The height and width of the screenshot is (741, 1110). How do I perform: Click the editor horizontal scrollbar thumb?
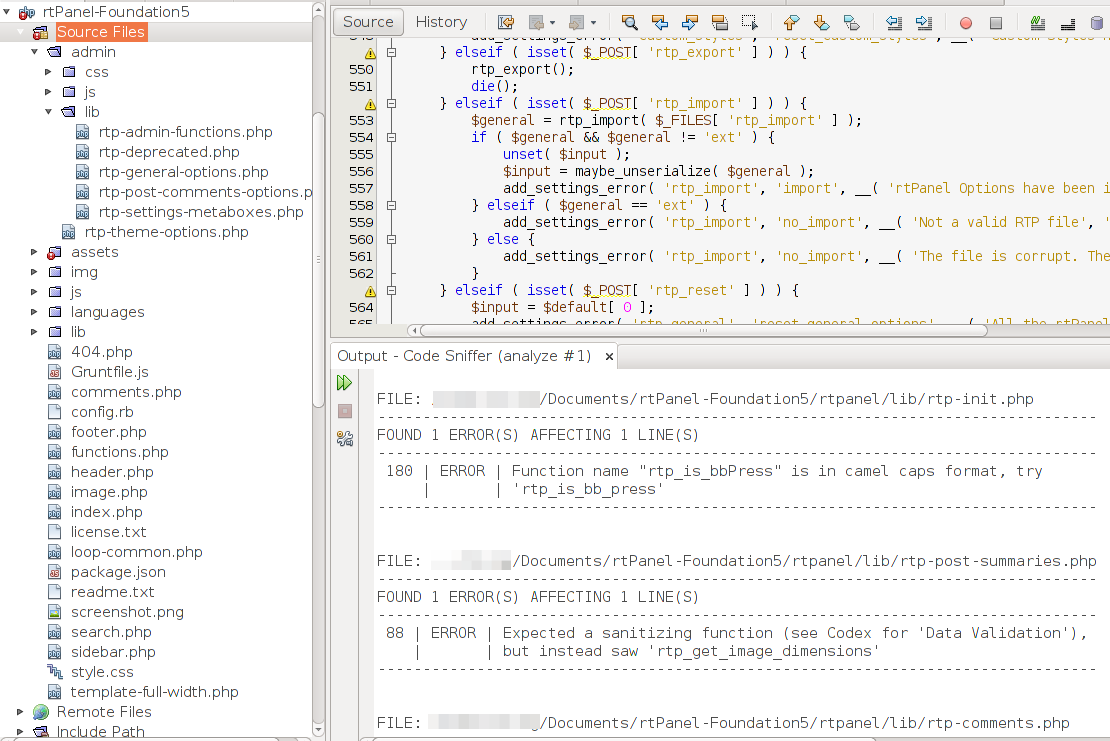coord(704,331)
